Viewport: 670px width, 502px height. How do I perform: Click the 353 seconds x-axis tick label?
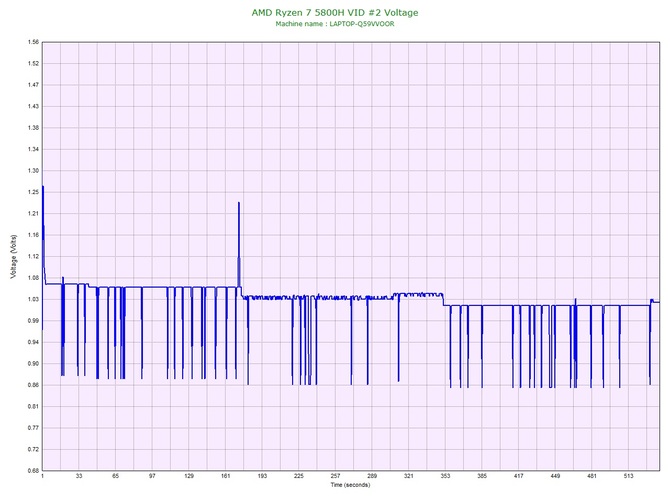coord(445,476)
